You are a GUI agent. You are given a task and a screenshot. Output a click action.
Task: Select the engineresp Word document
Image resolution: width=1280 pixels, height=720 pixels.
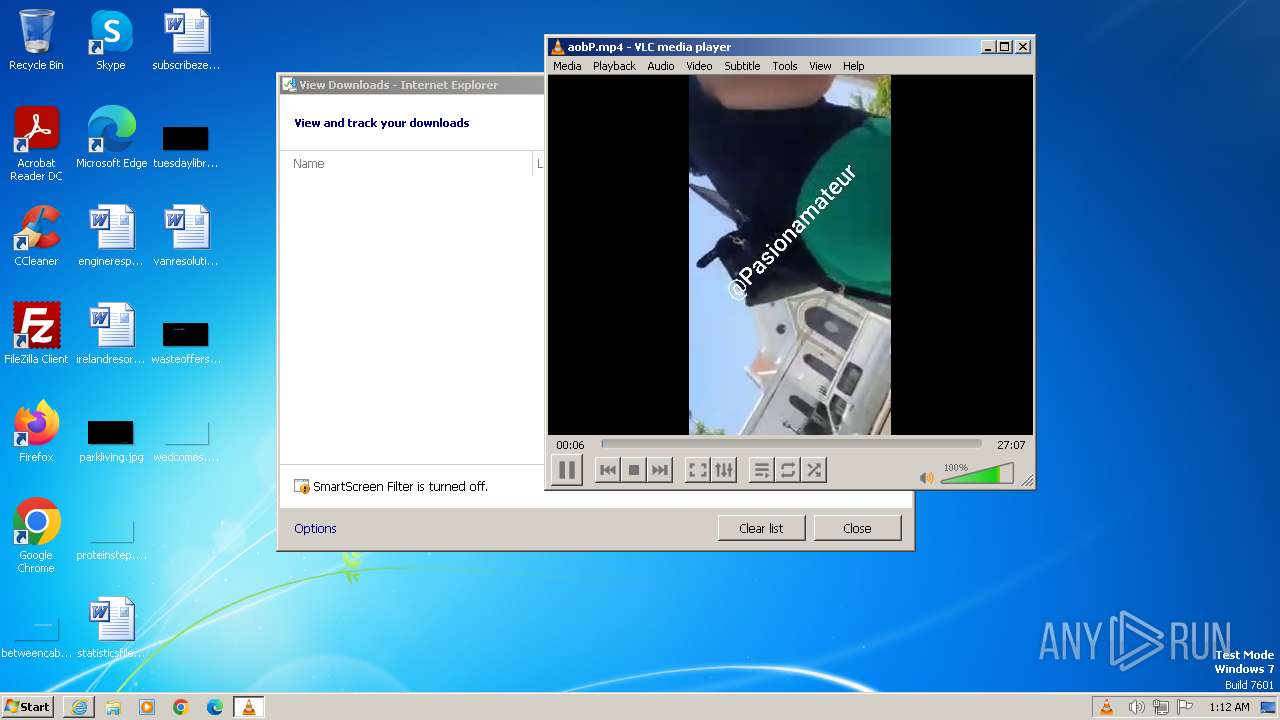click(x=111, y=237)
